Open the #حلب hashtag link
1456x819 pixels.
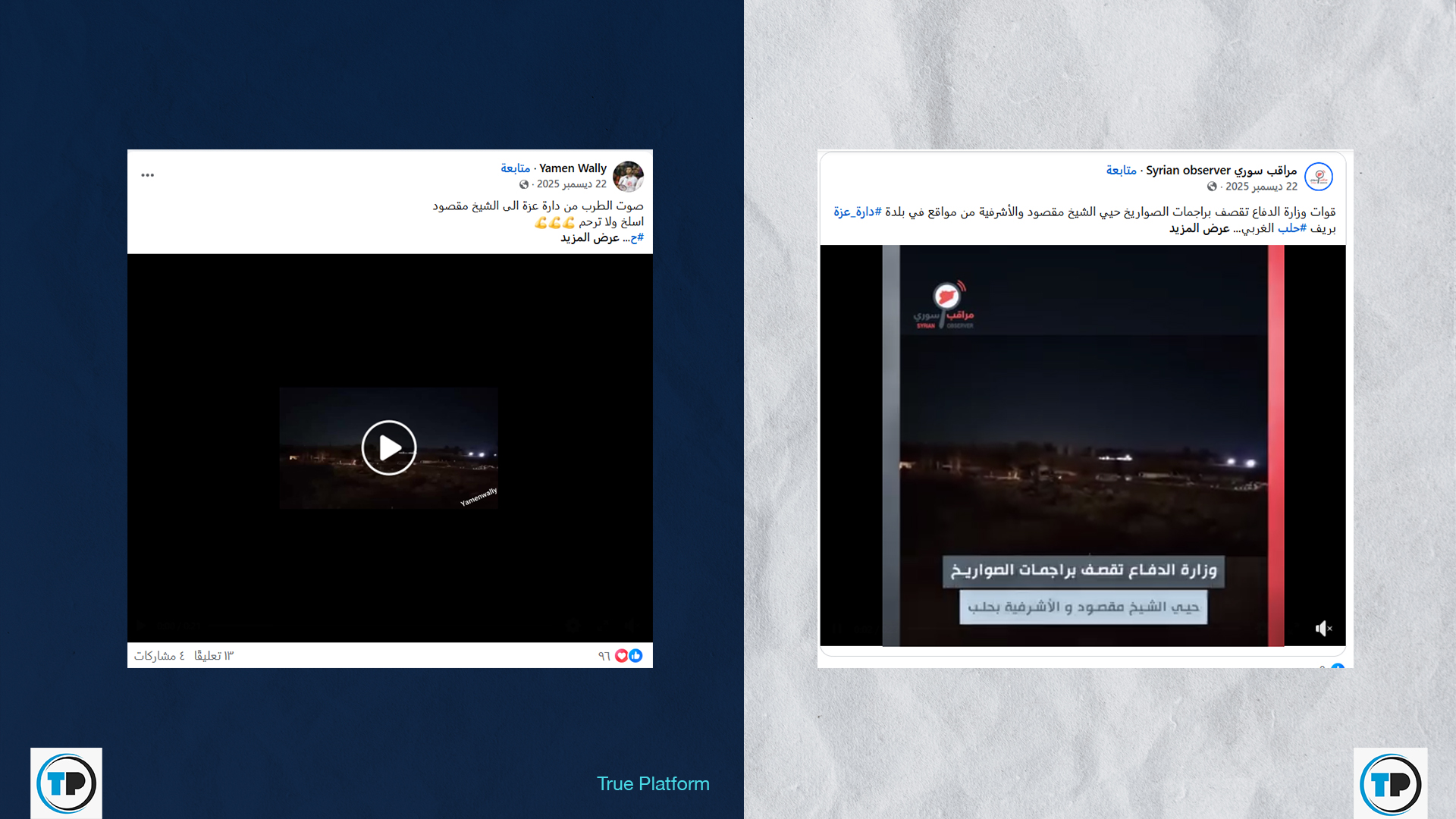(x=1291, y=228)
